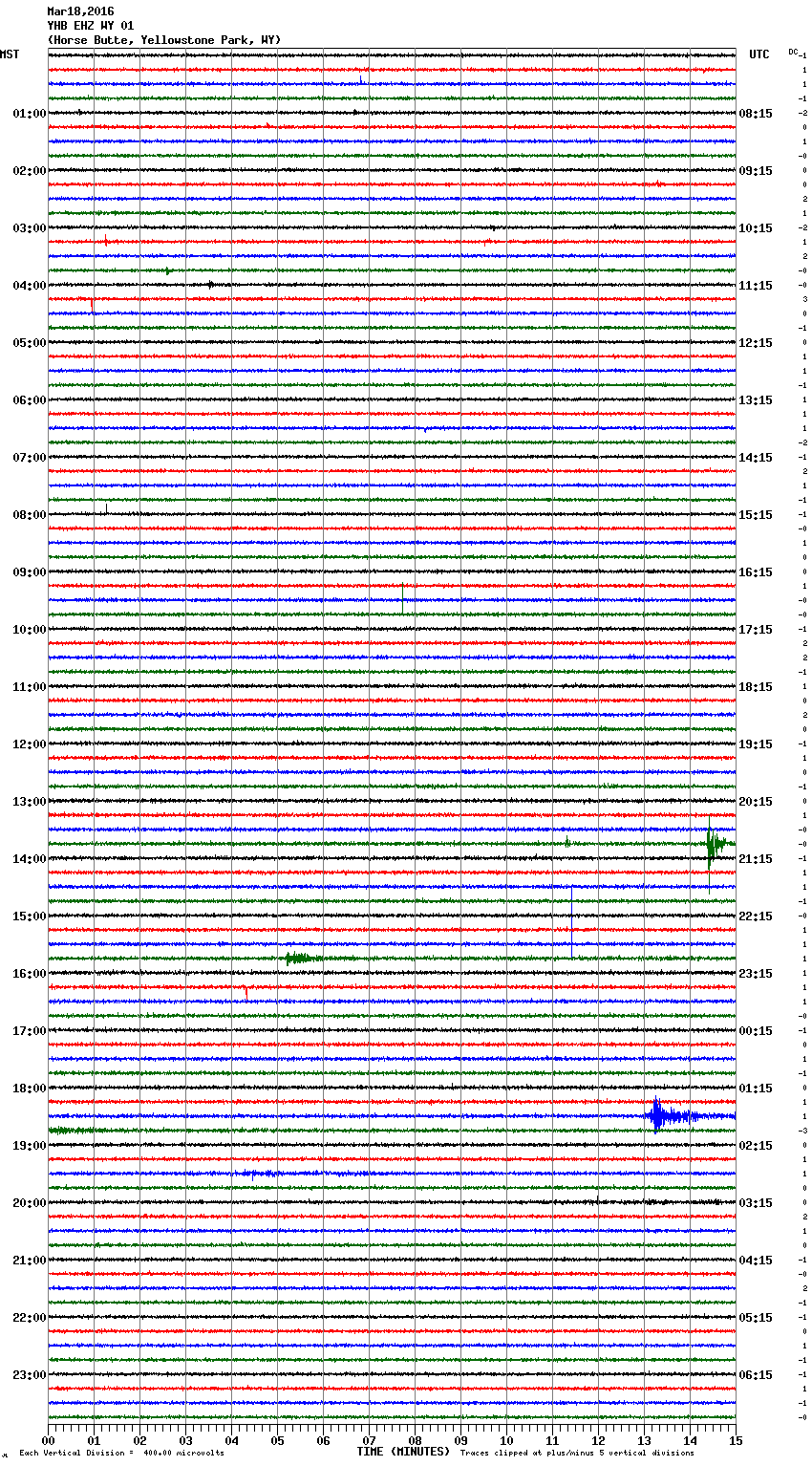Click the 19:00 MST time label
This screenshot has height=1466, width=812.
[x=30, y=1146]
